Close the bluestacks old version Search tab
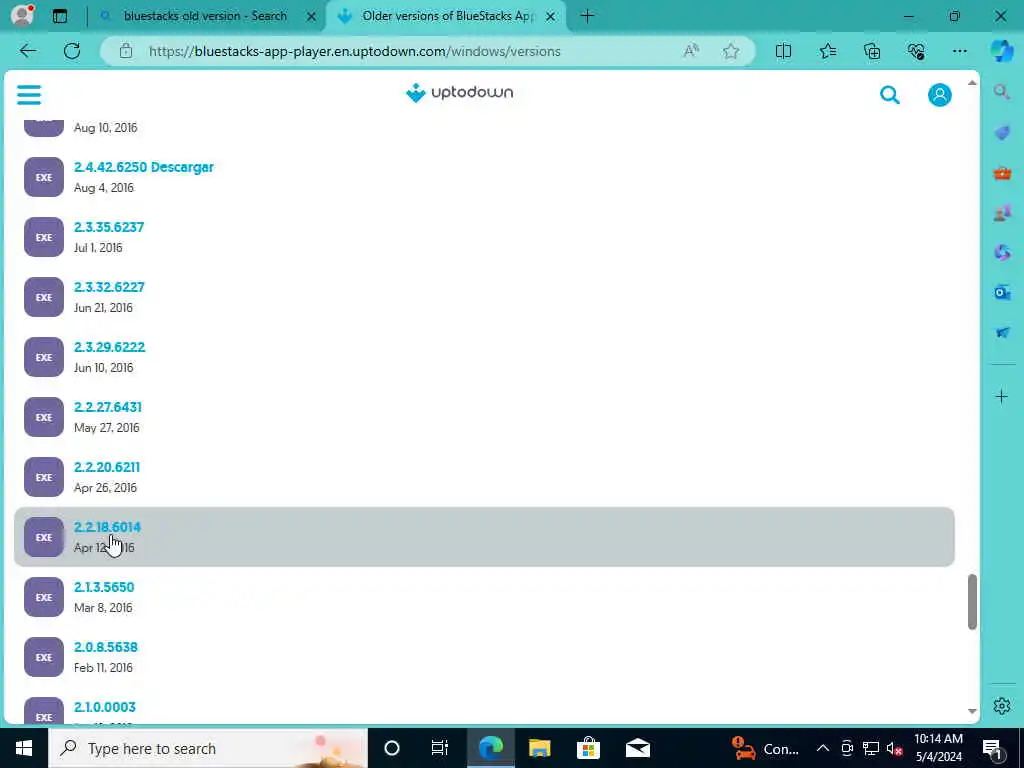The height and width of the screenshot is (768, 1024). coord(312,16)
